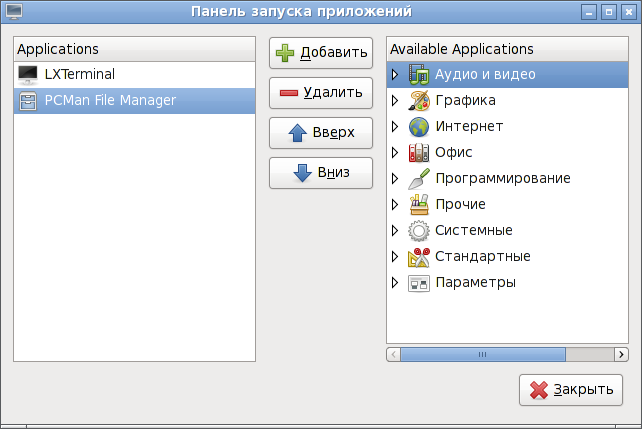Image resolution: width=642 pixels, height=429 pixels.
Task: Click the PCMan File Manager cabinet icon
Action: (28, 101)
